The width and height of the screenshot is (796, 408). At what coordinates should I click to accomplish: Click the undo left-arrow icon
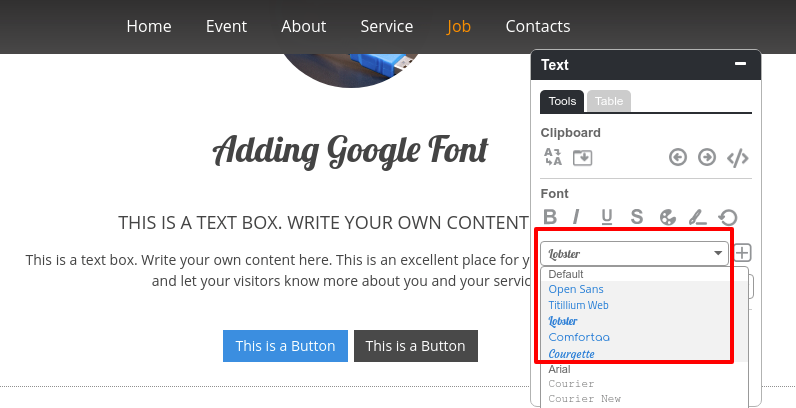pos(678,158)
